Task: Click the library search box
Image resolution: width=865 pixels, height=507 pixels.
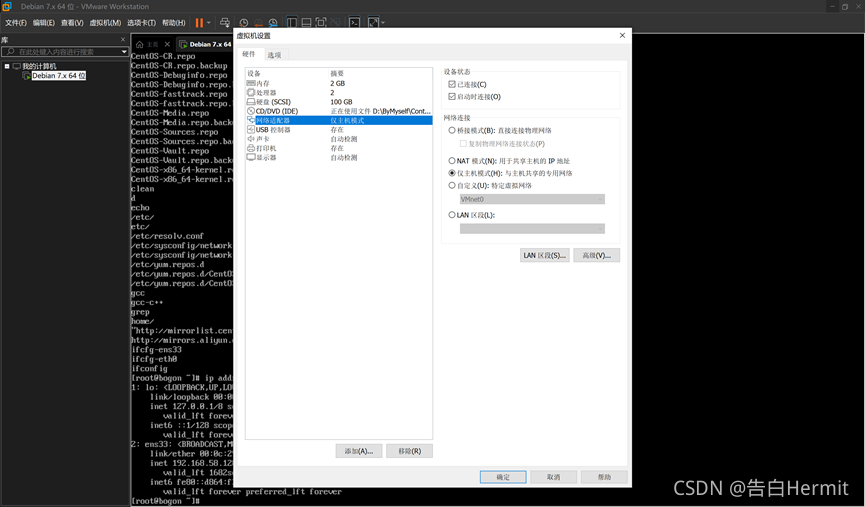Action: click(65, 51)
